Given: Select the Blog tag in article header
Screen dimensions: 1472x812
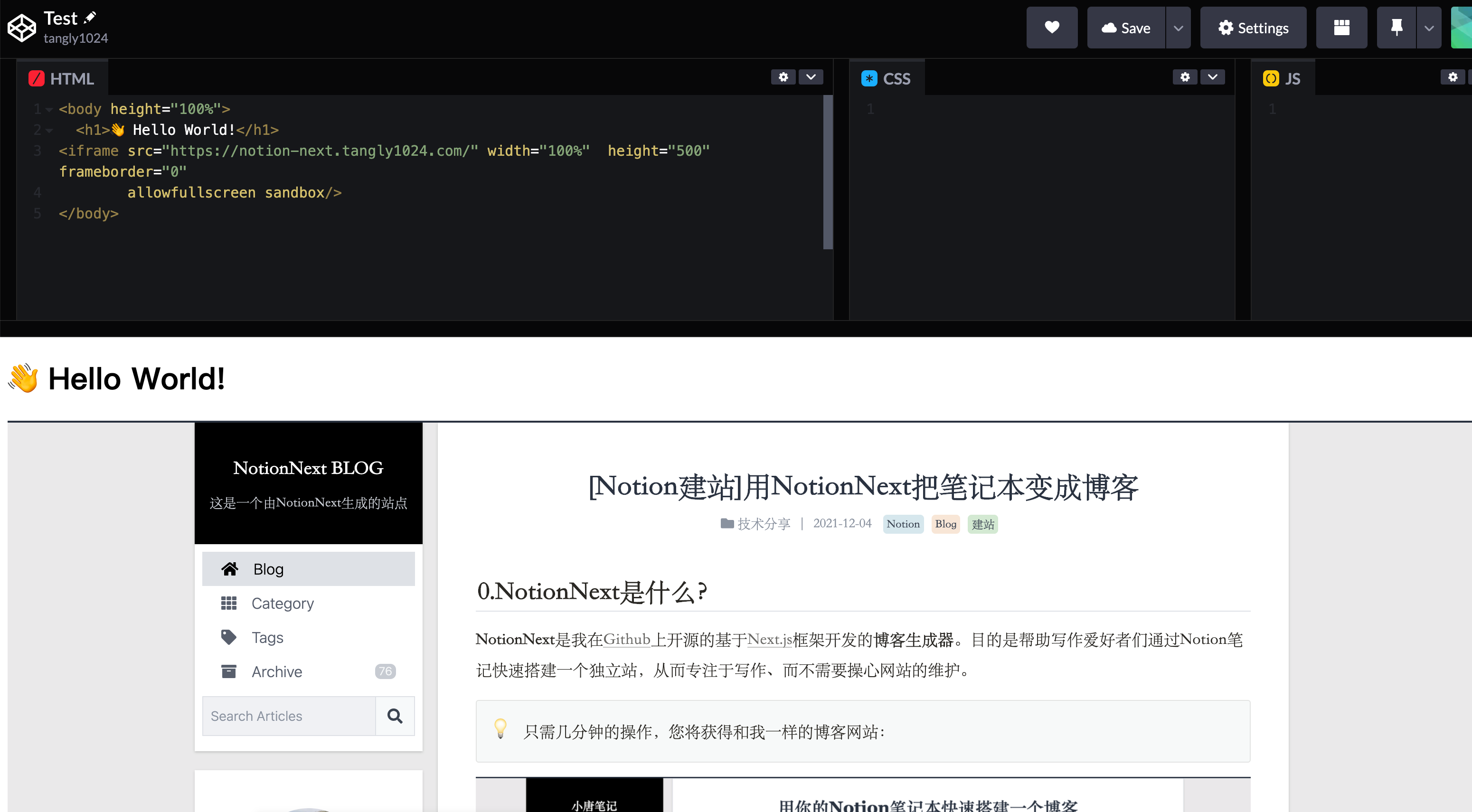Looking at the screenshot, I should click(946, 523).
